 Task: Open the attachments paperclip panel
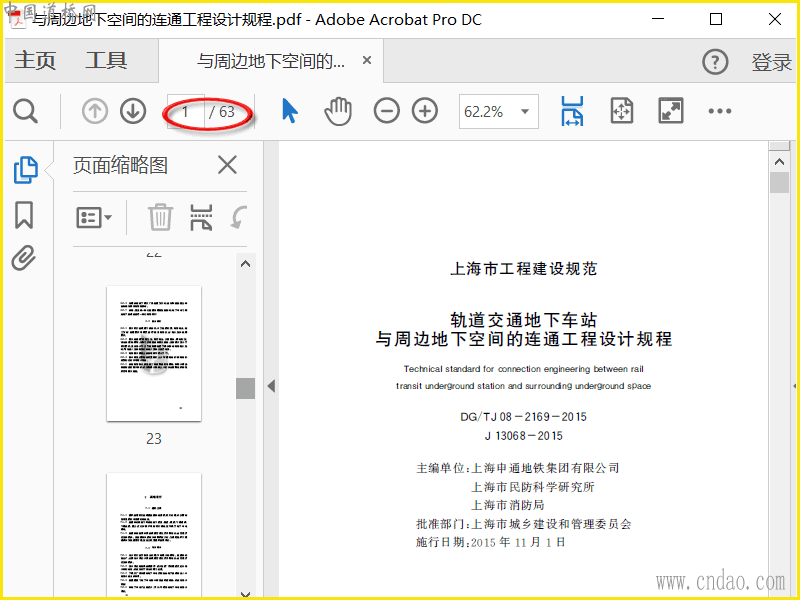24,258
